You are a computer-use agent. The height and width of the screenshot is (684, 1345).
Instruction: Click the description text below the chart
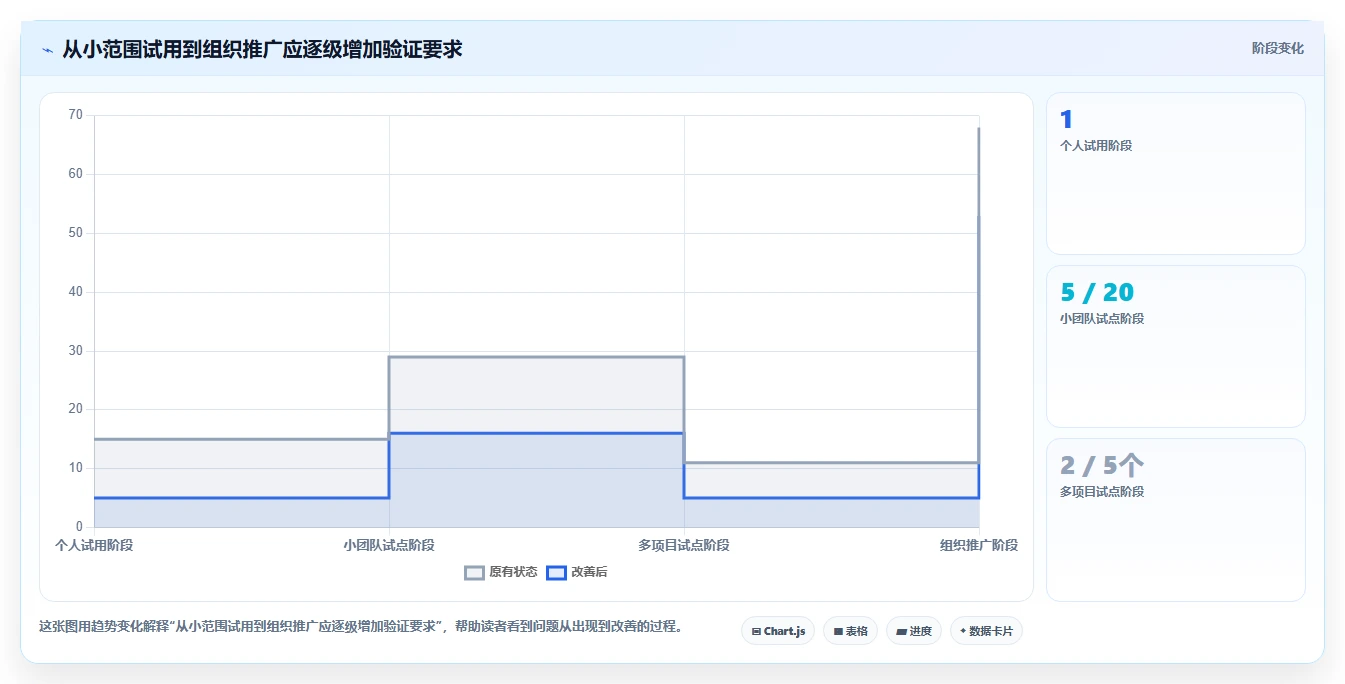(360, 627)
